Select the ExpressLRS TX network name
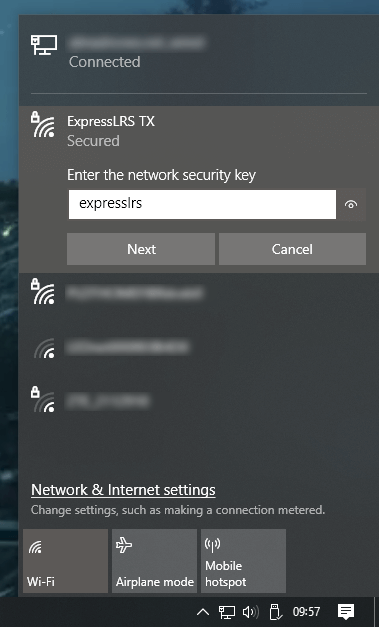 point(111,121)
